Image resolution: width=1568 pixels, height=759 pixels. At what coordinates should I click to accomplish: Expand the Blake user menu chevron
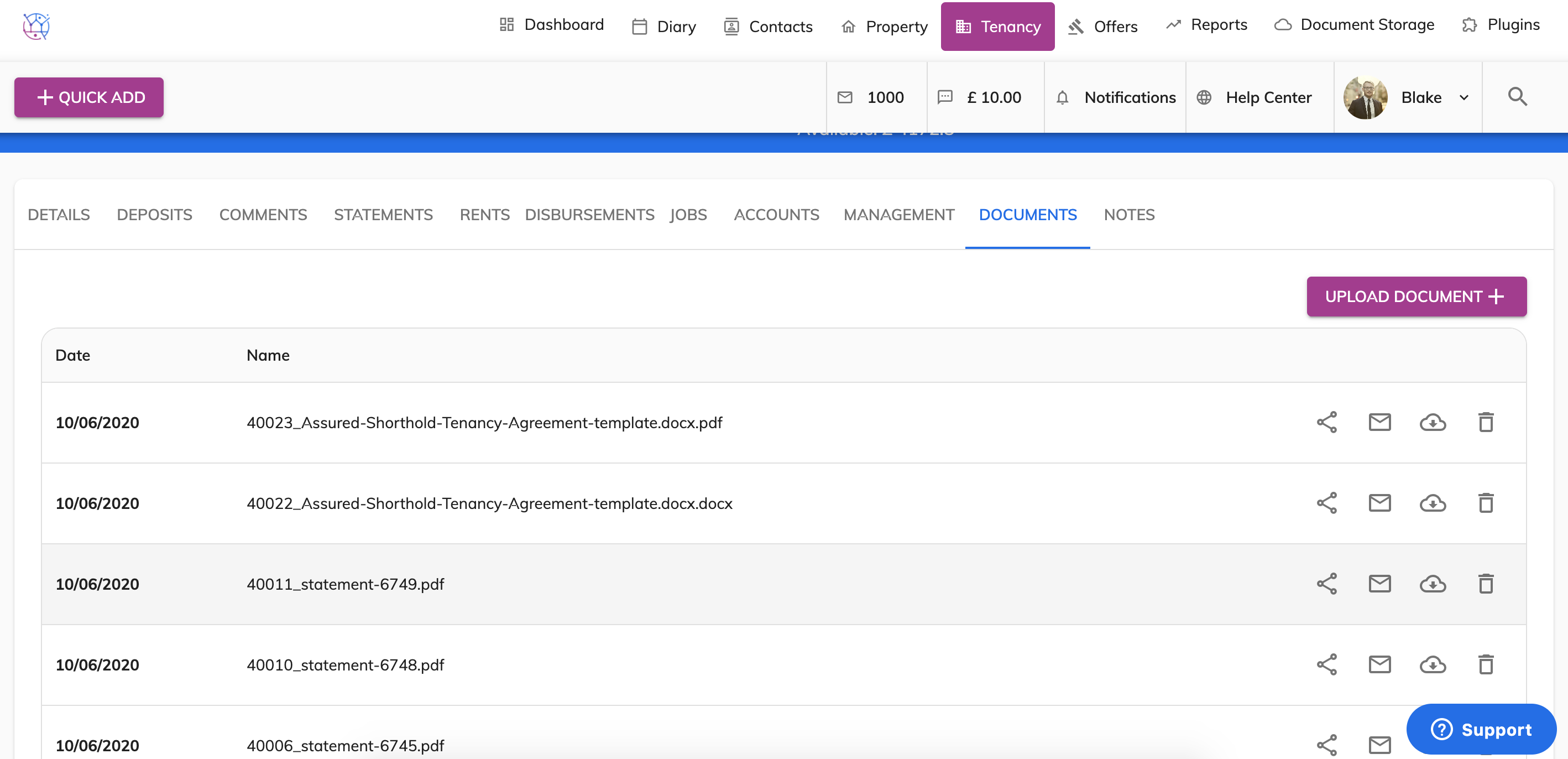pyautogui.click(x=1464, y=97)
